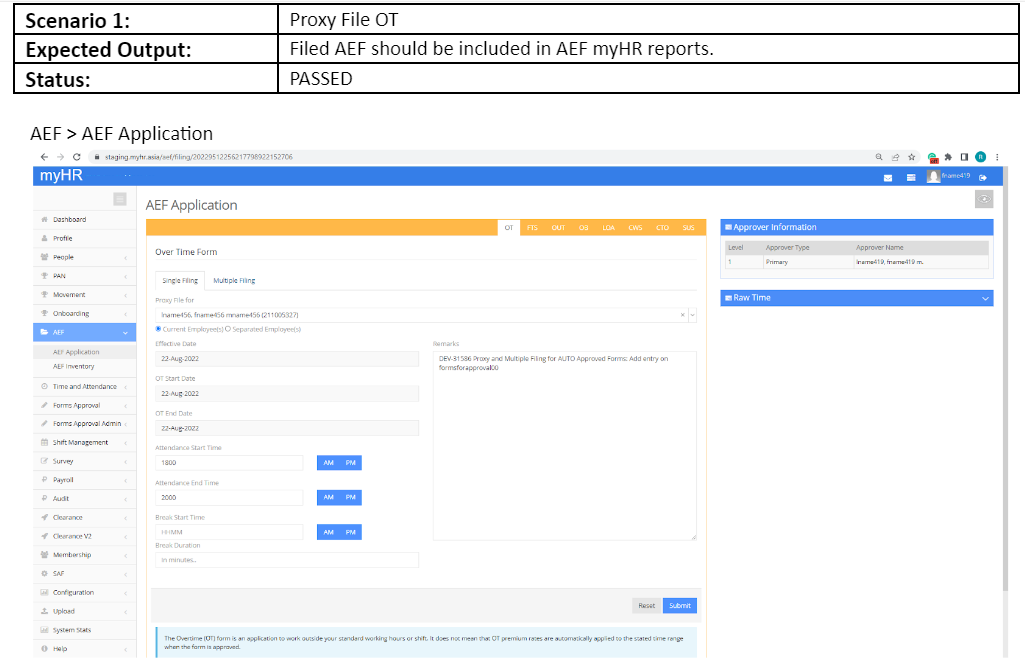Click the eye icon at top right

[984, 199]
